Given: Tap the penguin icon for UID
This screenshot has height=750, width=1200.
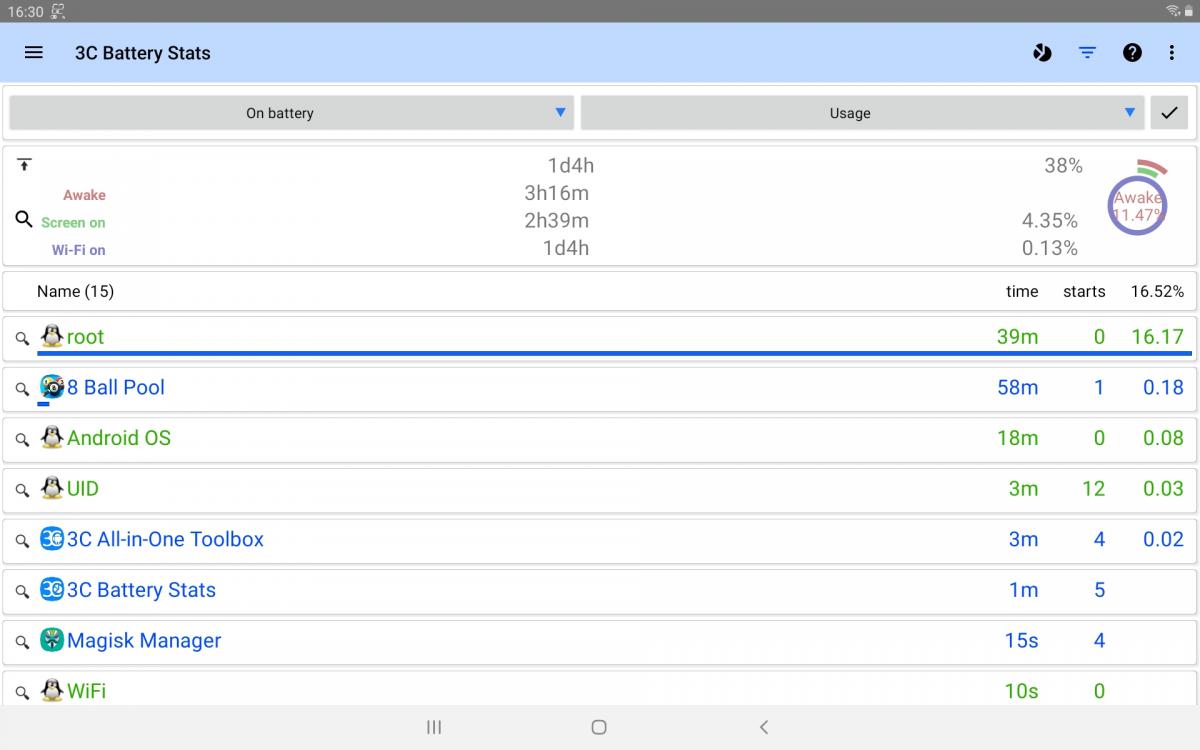Looking at the screenshot, I should pos(52,488).
